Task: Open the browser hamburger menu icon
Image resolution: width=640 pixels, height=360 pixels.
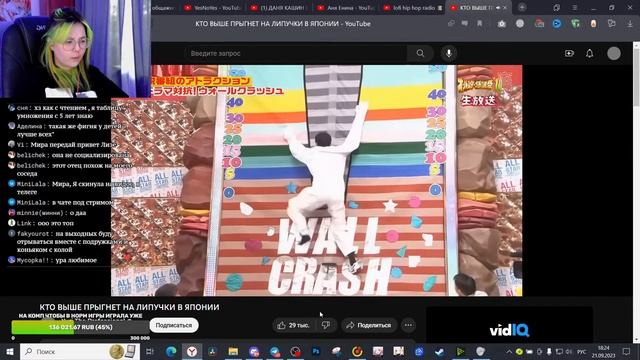Action: tap(574, 8)
